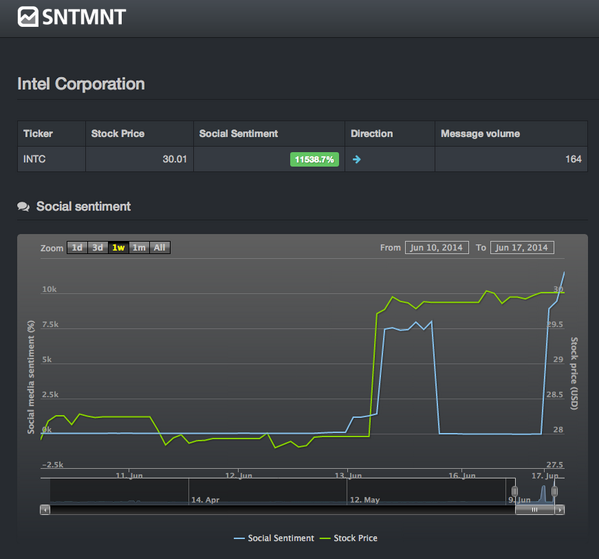
Task: Grab the right navigator range handle
Action: (554, 491)
